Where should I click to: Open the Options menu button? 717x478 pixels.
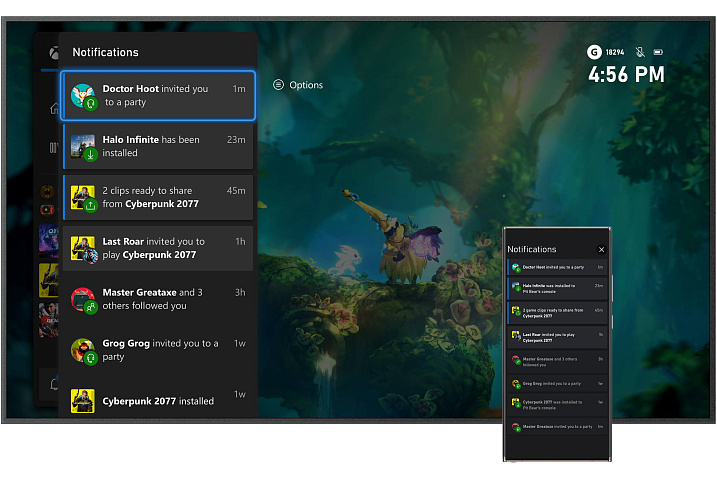[298, 85]
